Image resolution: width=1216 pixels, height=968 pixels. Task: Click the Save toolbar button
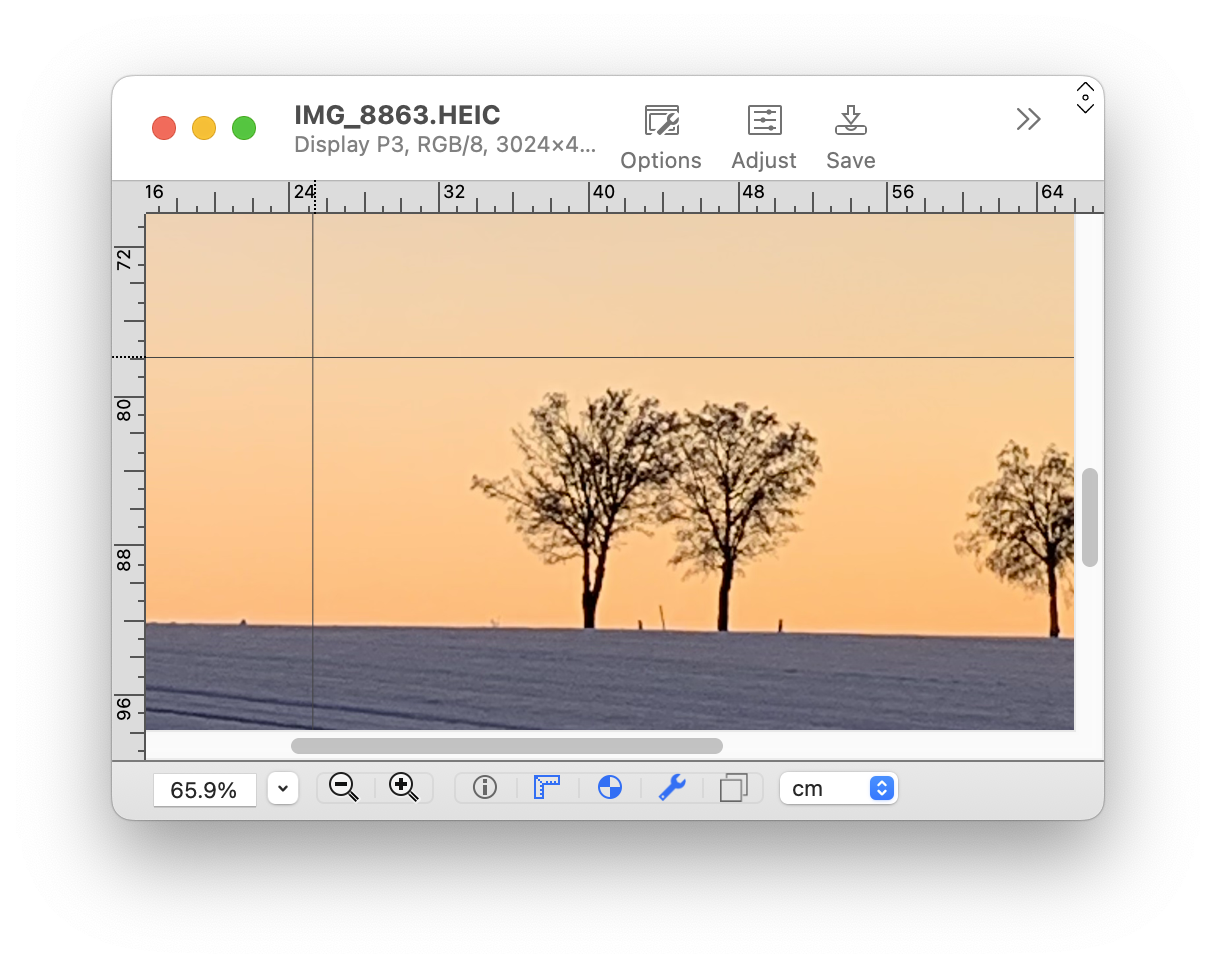click(851, 138)
